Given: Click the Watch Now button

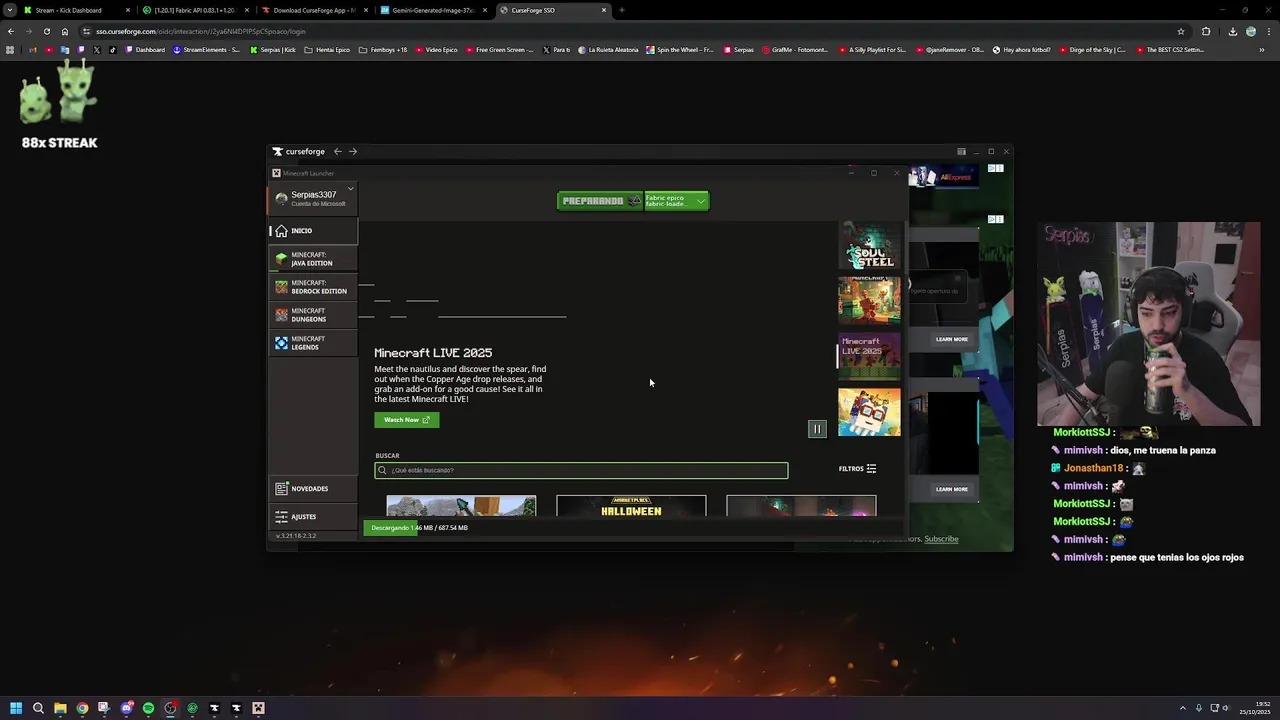Looking at the screenshot, I should coord(406,420).
